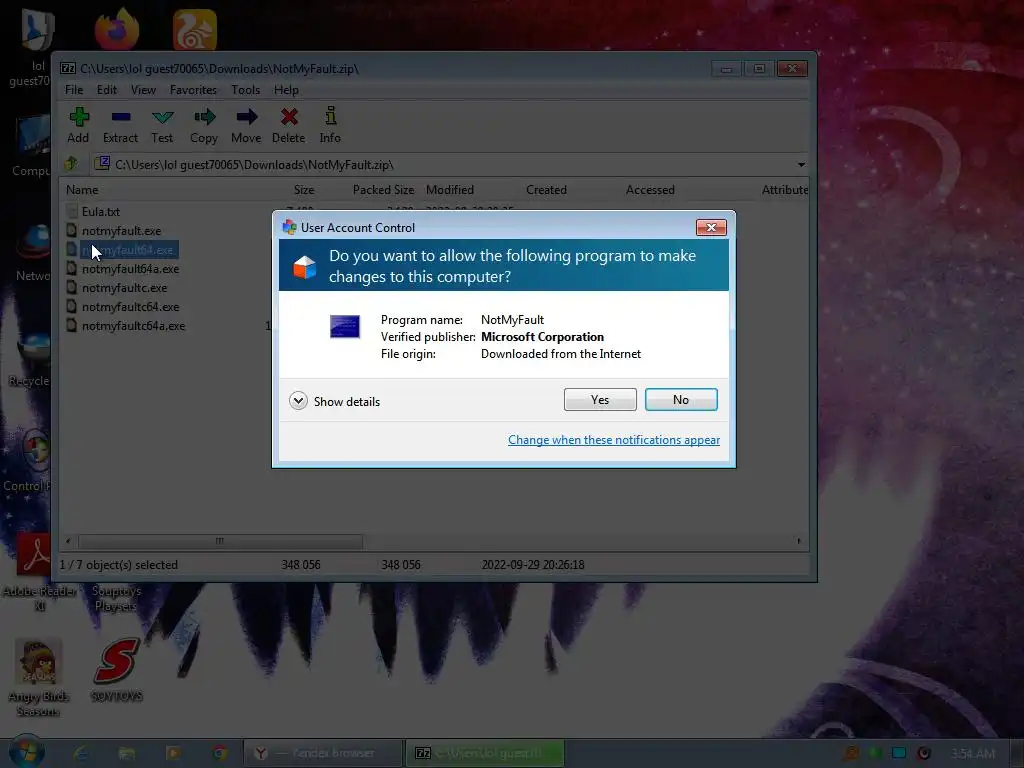Select notmyfault.exe in the file list
1024x768 pixels.
(121, 231)
